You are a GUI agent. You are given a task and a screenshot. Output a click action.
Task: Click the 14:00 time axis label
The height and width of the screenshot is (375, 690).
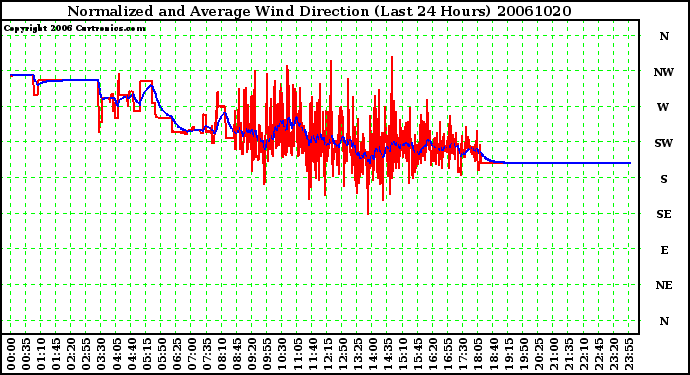coord(372,354)
